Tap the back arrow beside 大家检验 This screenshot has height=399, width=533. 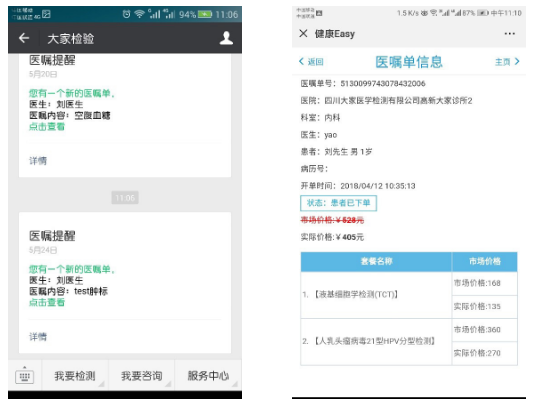click(x=24, y=38)
